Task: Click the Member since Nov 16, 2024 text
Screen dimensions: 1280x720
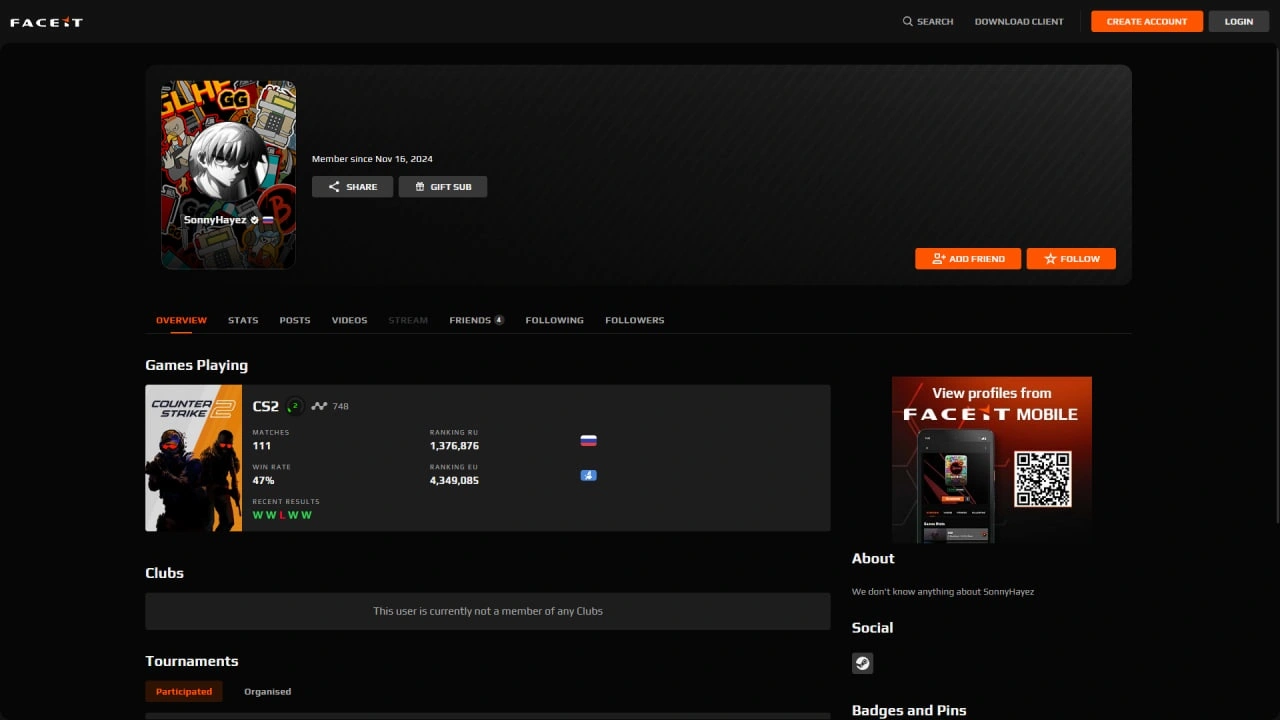Action: (x=372, y=159)
